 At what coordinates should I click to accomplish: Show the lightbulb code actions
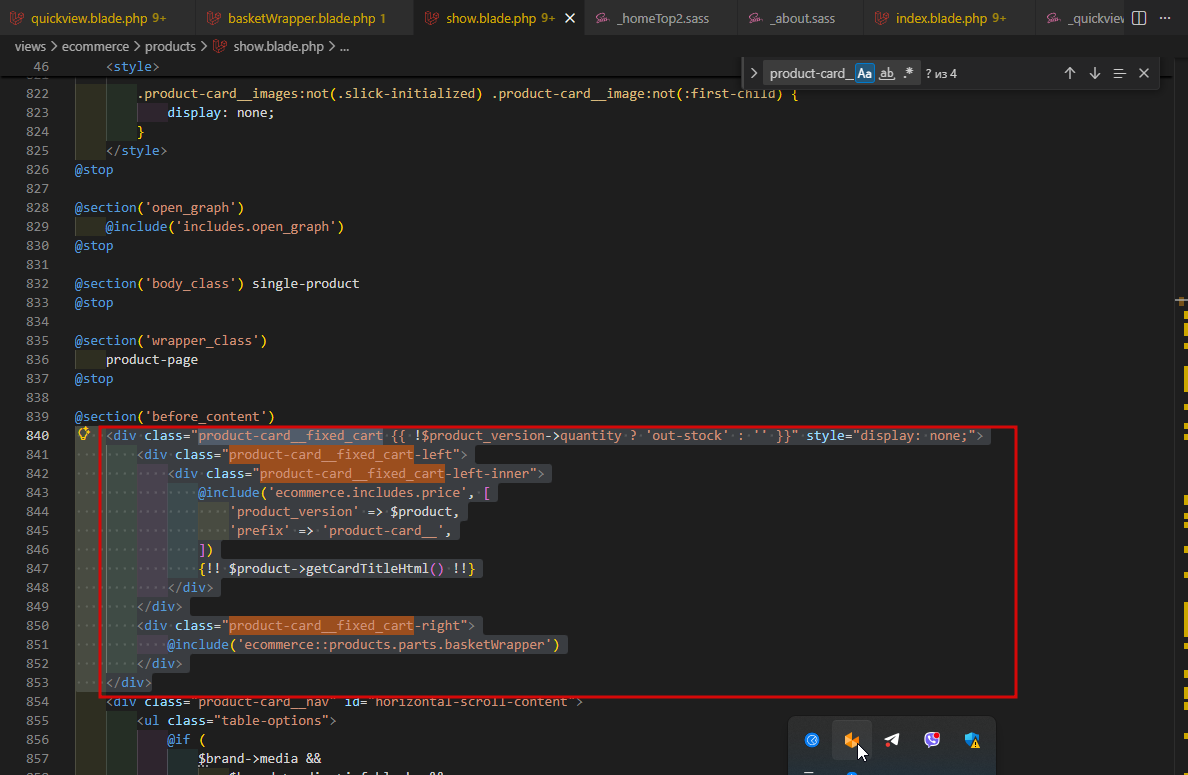[85, 435]
